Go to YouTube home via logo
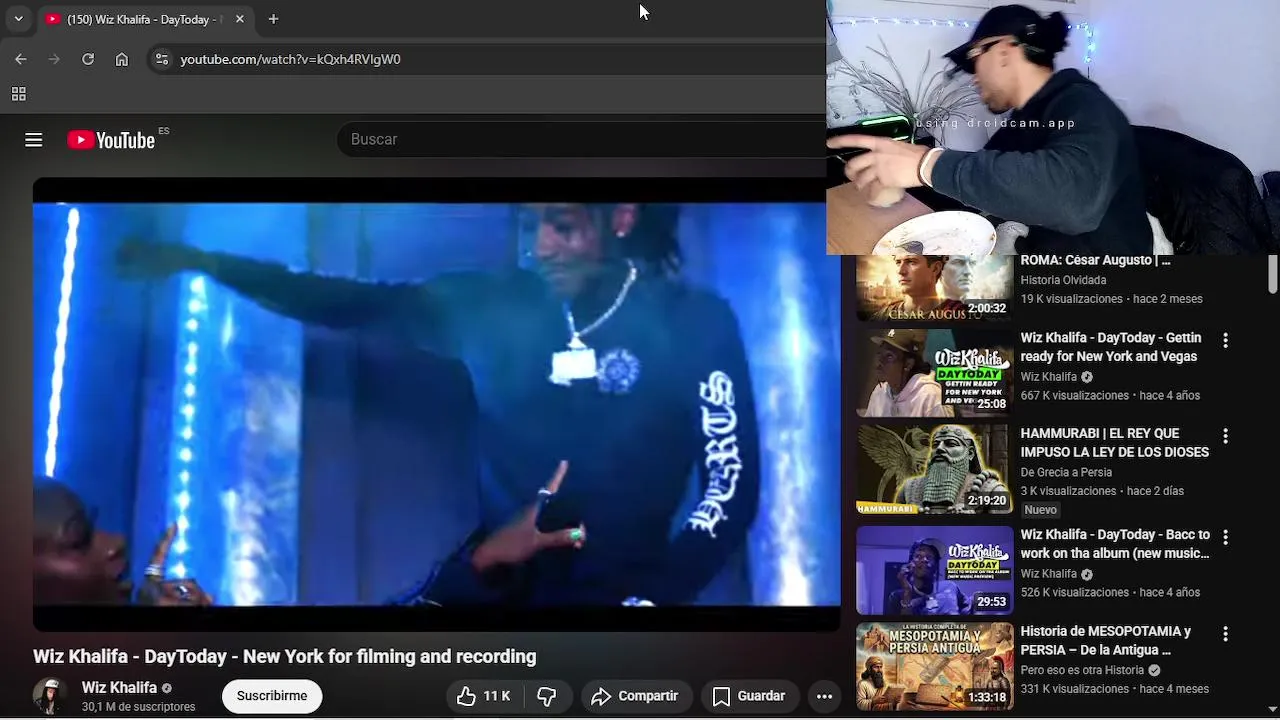The height and width of the screenshot is (720, 1280). point(111,140)
